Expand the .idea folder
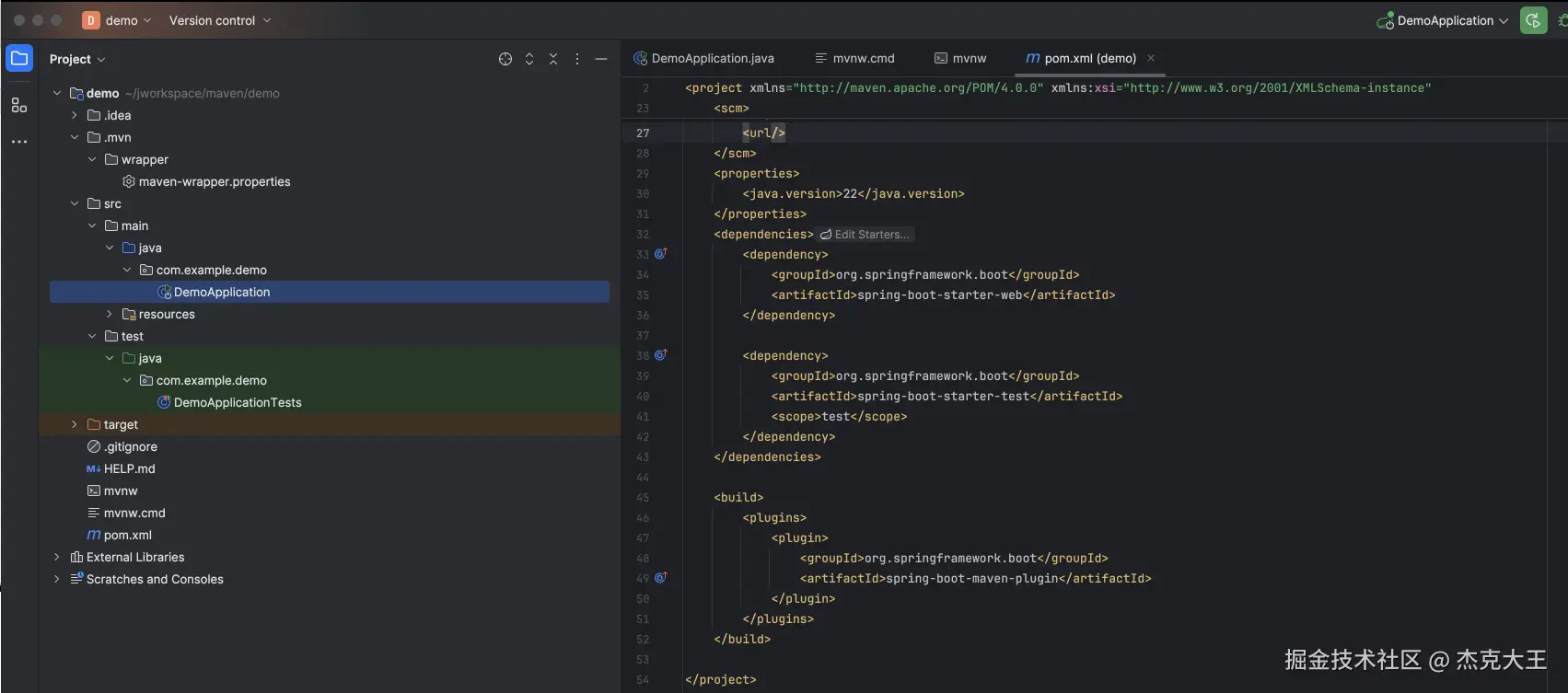1568x693 pixels. tap(75, 115)
